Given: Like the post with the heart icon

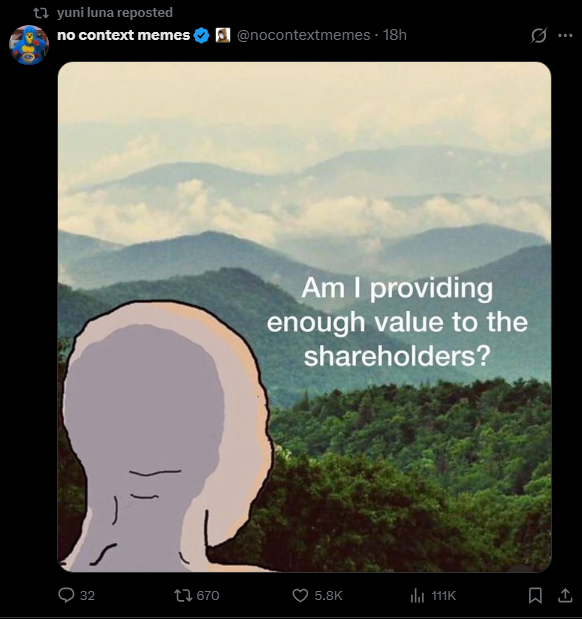Looking at the screenshot, I should point(300,595).
